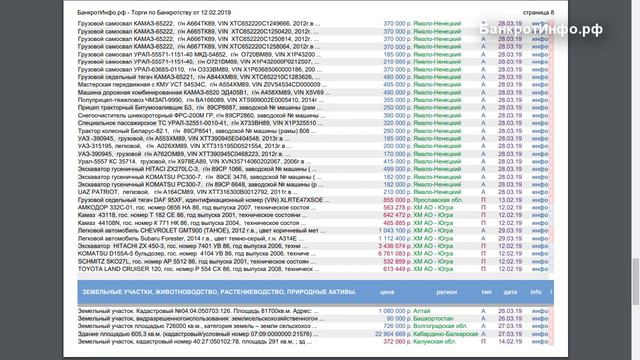This screenshot has width=640, height=360.
Task: Open инфо link for Subaru Forester row
Action: pos(540,238)
